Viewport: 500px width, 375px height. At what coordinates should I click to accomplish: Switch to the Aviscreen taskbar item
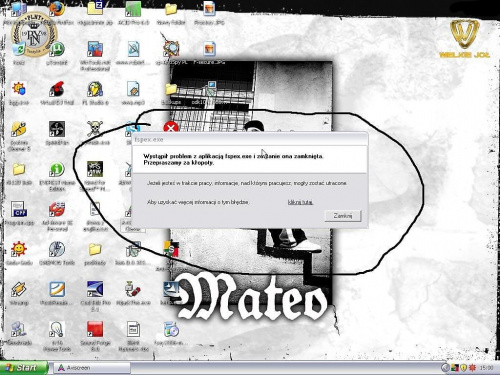point(92,368)
